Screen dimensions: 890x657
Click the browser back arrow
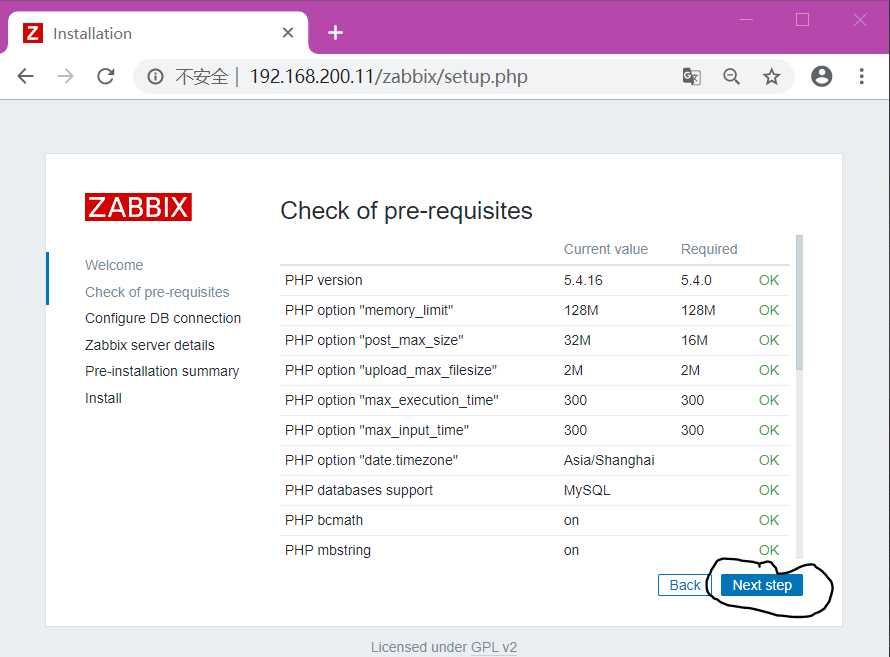[x=26, y=76]
